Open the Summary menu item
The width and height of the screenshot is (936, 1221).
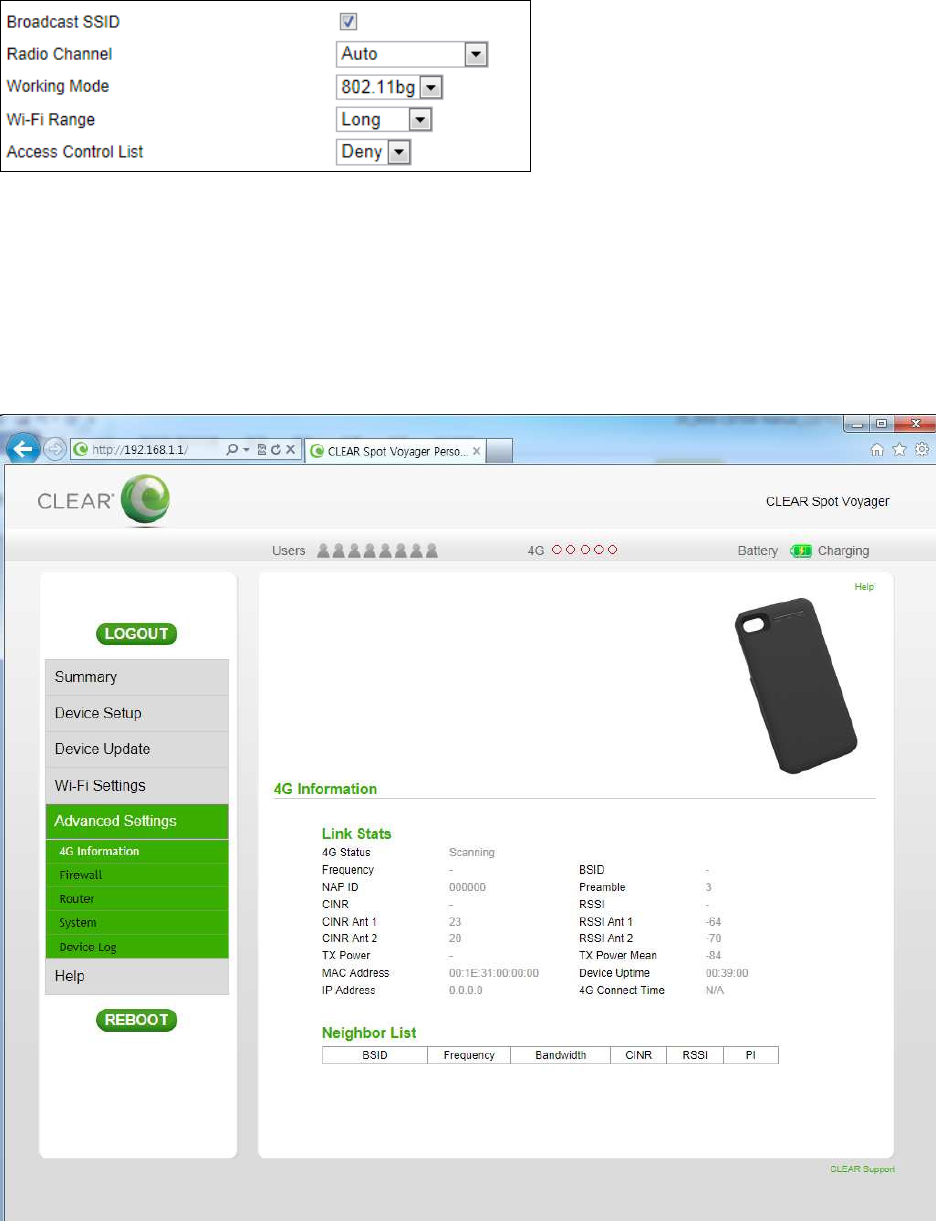(137, 677)
